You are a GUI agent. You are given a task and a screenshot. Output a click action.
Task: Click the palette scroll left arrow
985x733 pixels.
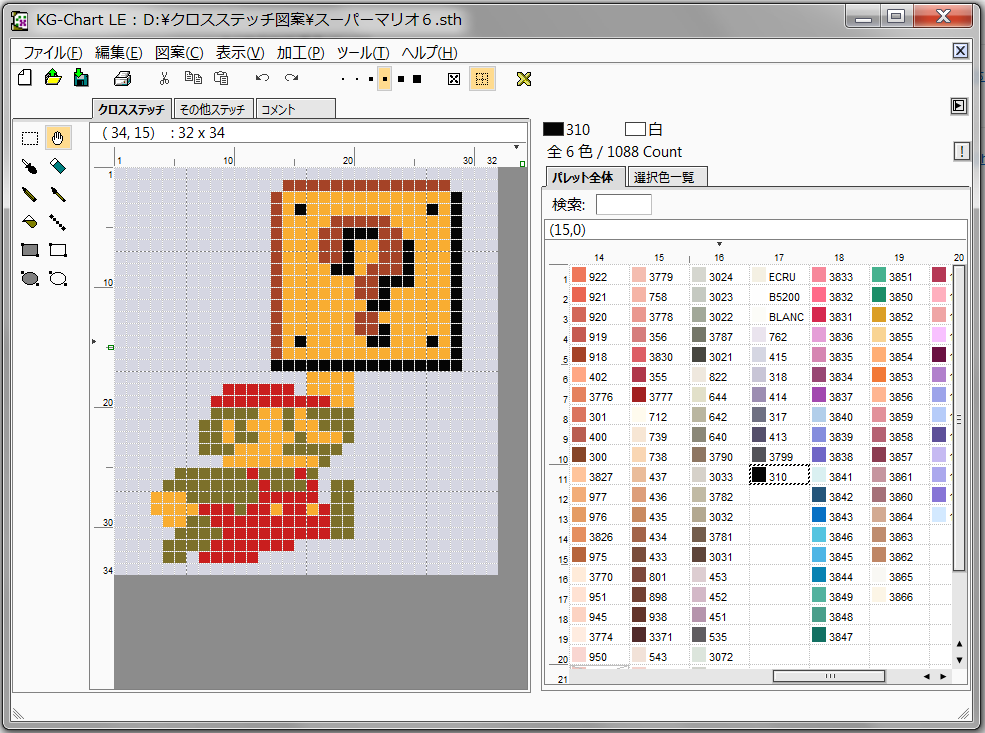pyautogui.click(x=927, y=676)
